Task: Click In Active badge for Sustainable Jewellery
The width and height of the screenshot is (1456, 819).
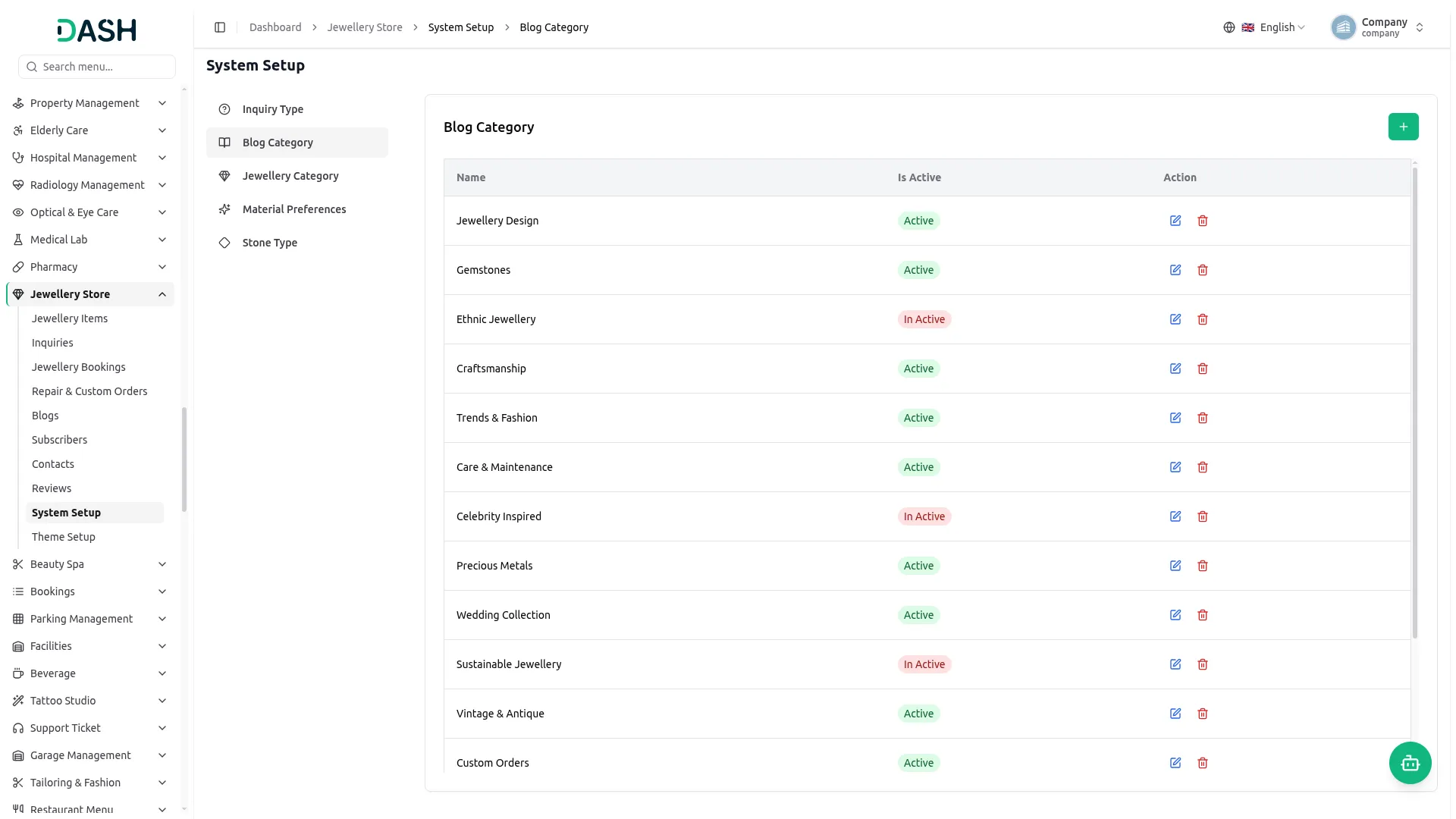Action: pos(924,664)
